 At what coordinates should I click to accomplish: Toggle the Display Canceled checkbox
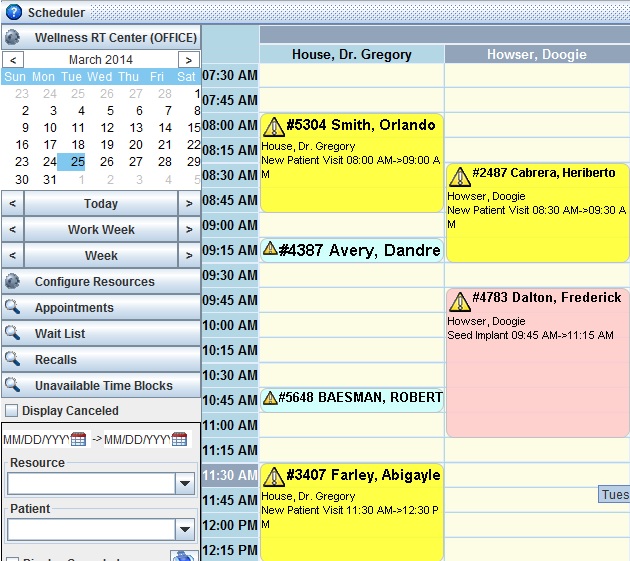coord(11,411)
